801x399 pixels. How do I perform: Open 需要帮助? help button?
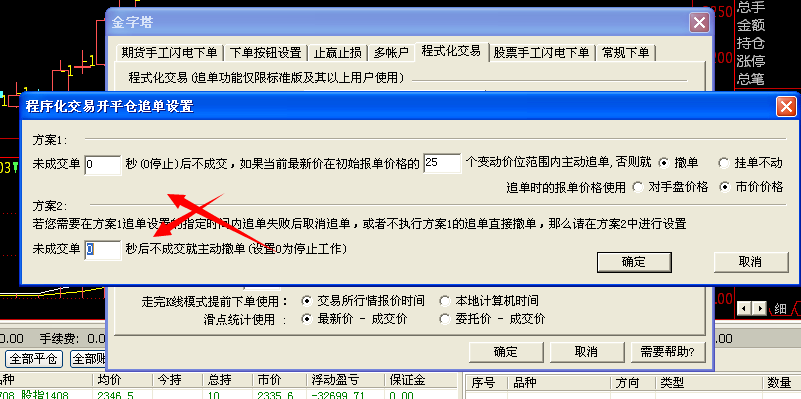pos(667,352)
